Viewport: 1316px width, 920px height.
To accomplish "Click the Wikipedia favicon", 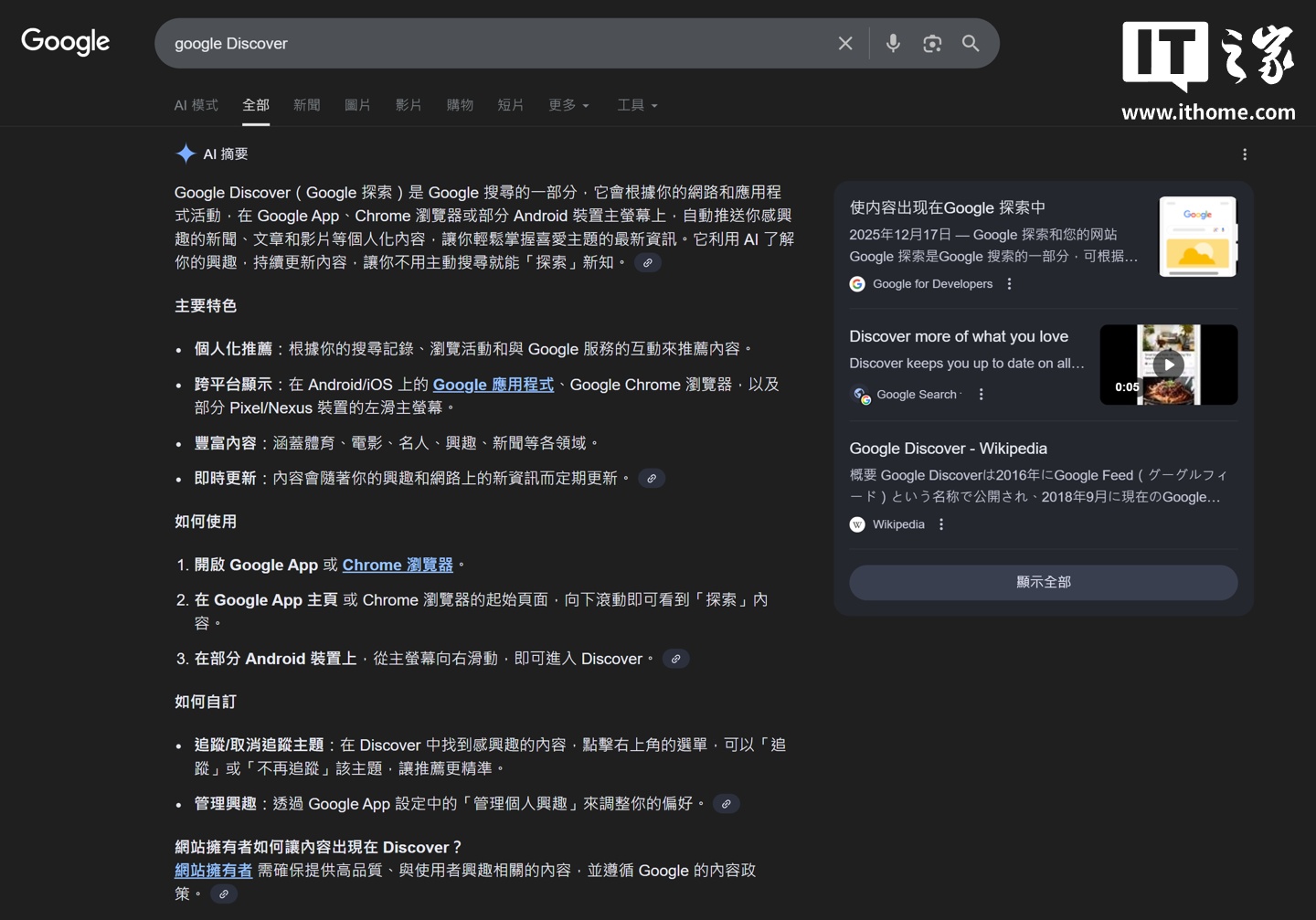I will pos(857,524).
